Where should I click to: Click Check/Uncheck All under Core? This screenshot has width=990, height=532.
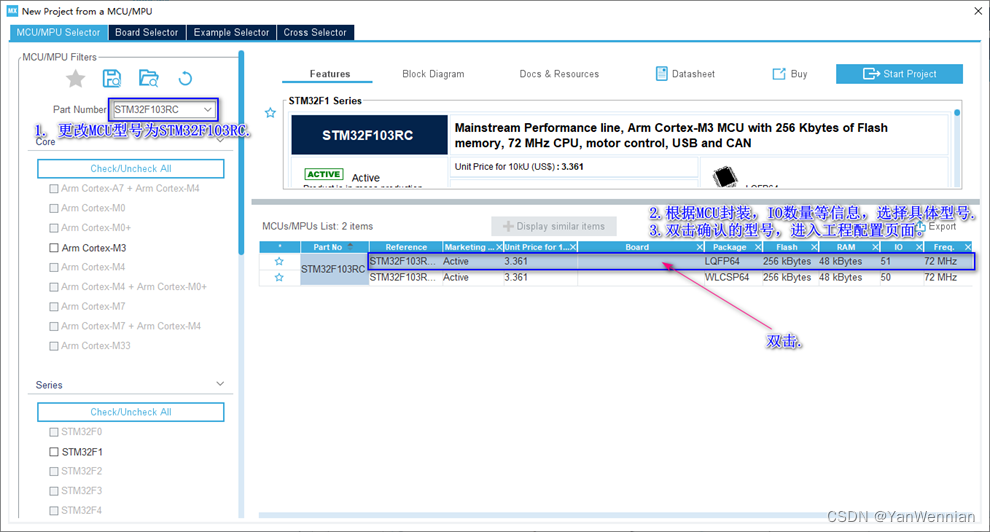(131, 168)
